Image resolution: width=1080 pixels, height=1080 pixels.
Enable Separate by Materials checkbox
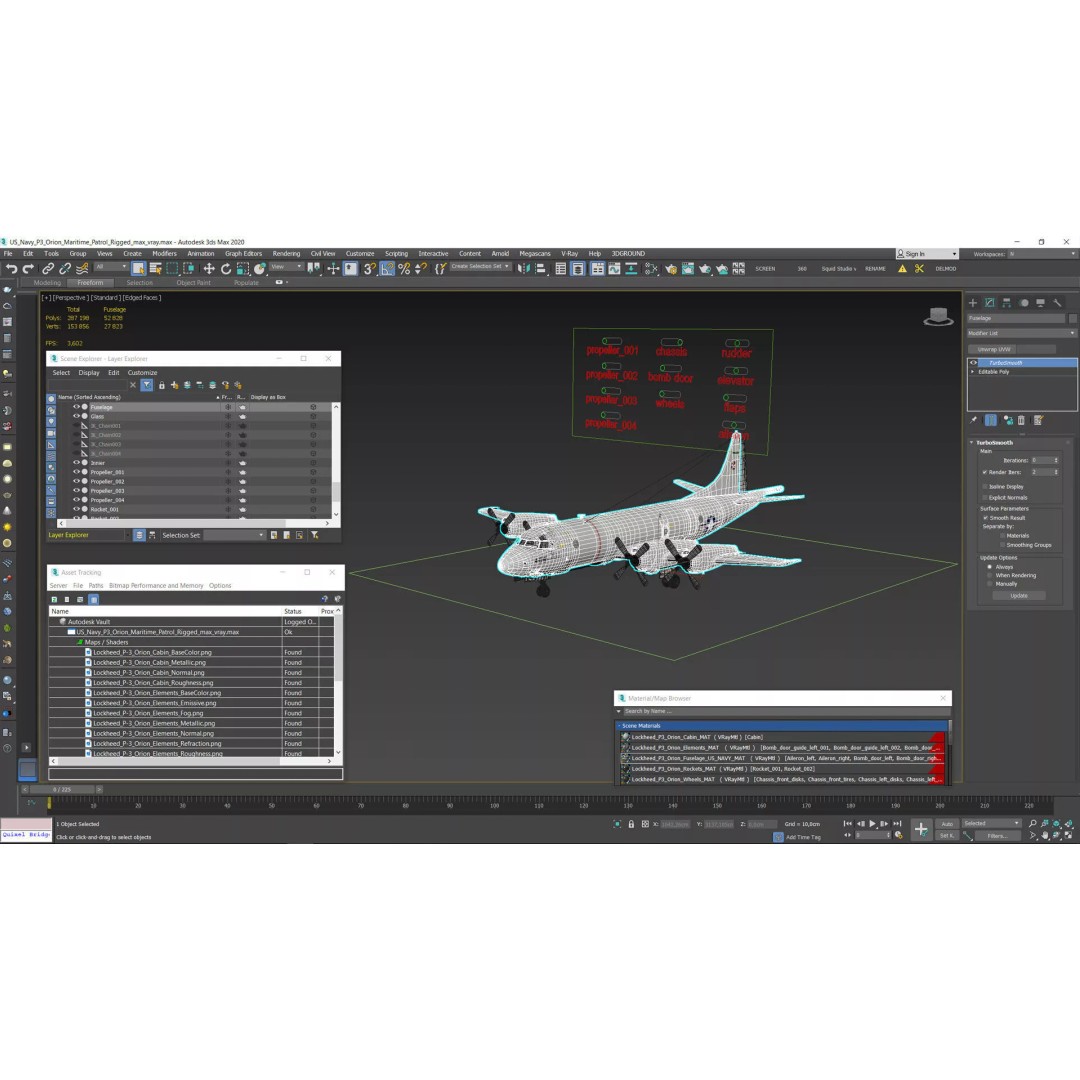(x=1002, y=535)
